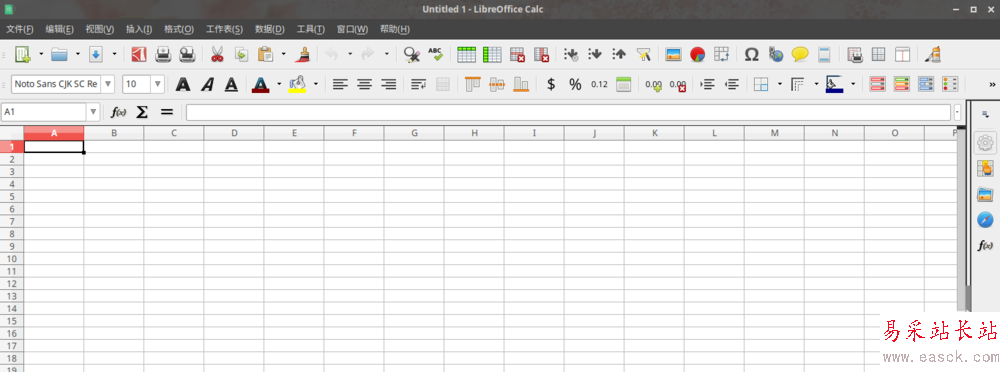The image size is (1000, 372).
Task: Open Find & Replace
Action: tap(411, 55)
